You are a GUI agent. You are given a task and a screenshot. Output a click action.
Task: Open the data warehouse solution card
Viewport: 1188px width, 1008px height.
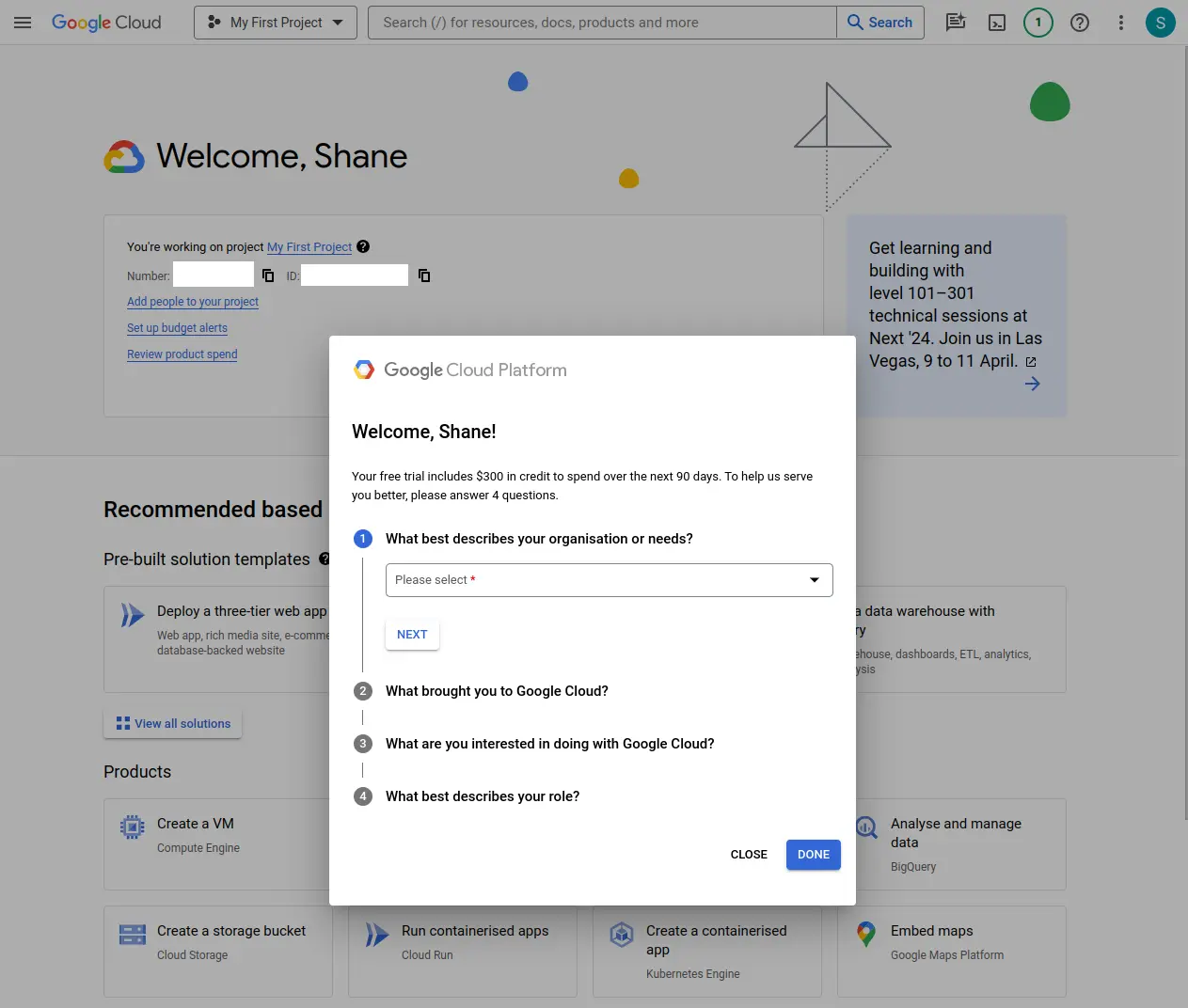pos(960,639)
